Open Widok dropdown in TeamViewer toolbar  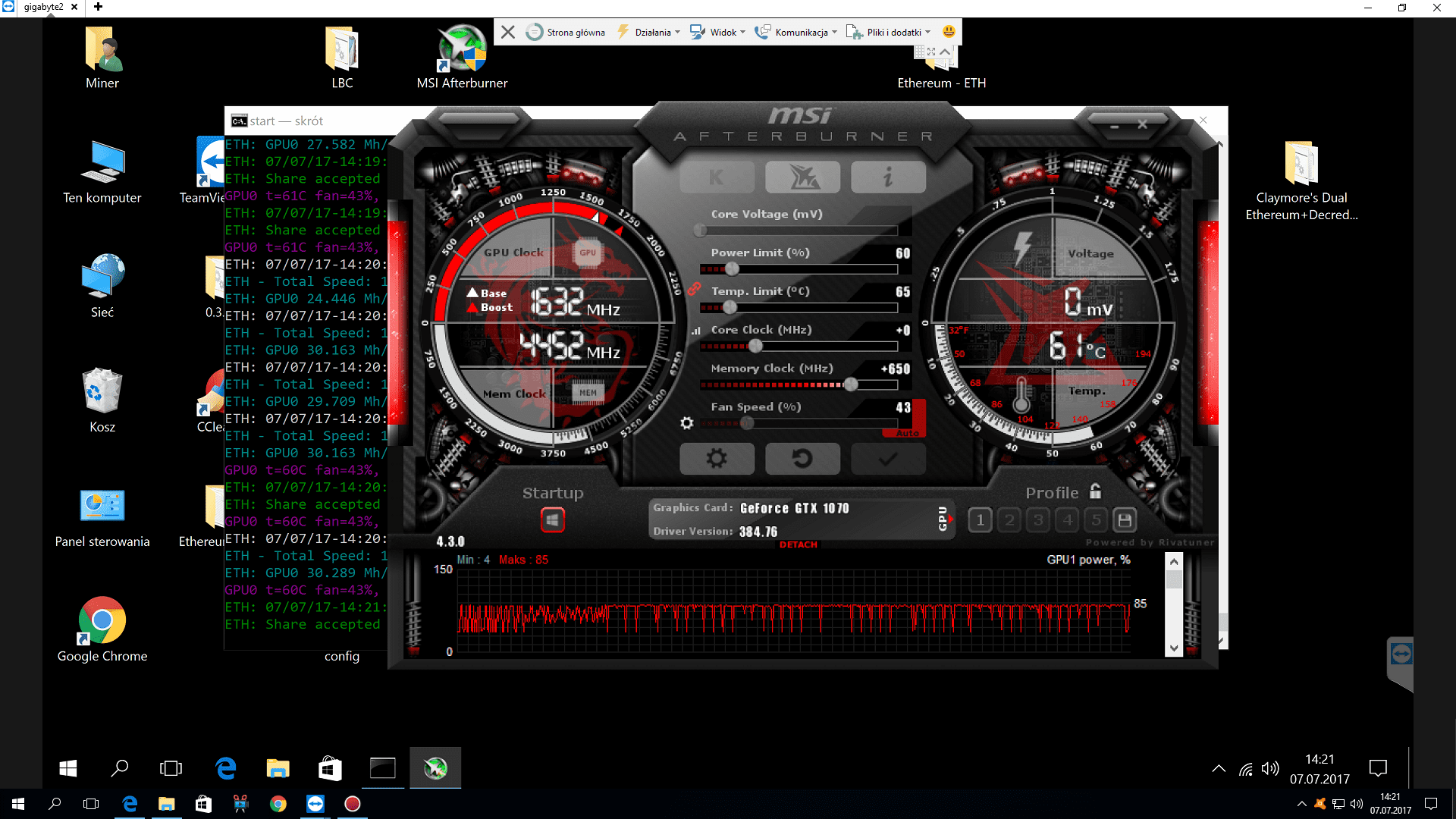717,32
